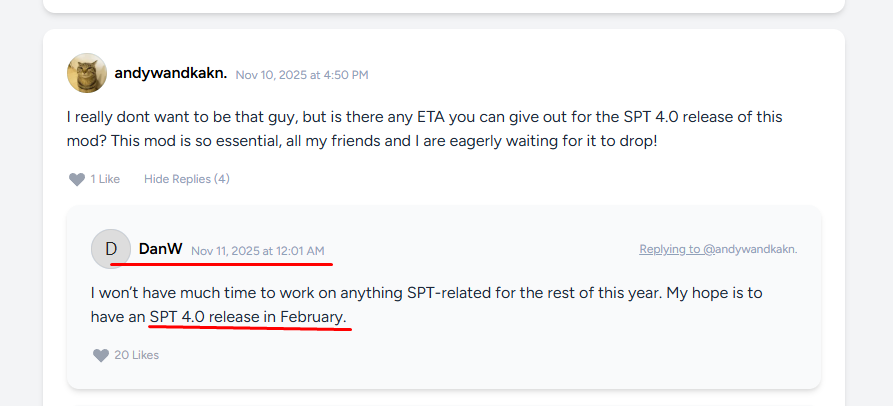Click the heart icon on andywandkakn's comment
Screen dimensions: 893x406
coord(77,179)
